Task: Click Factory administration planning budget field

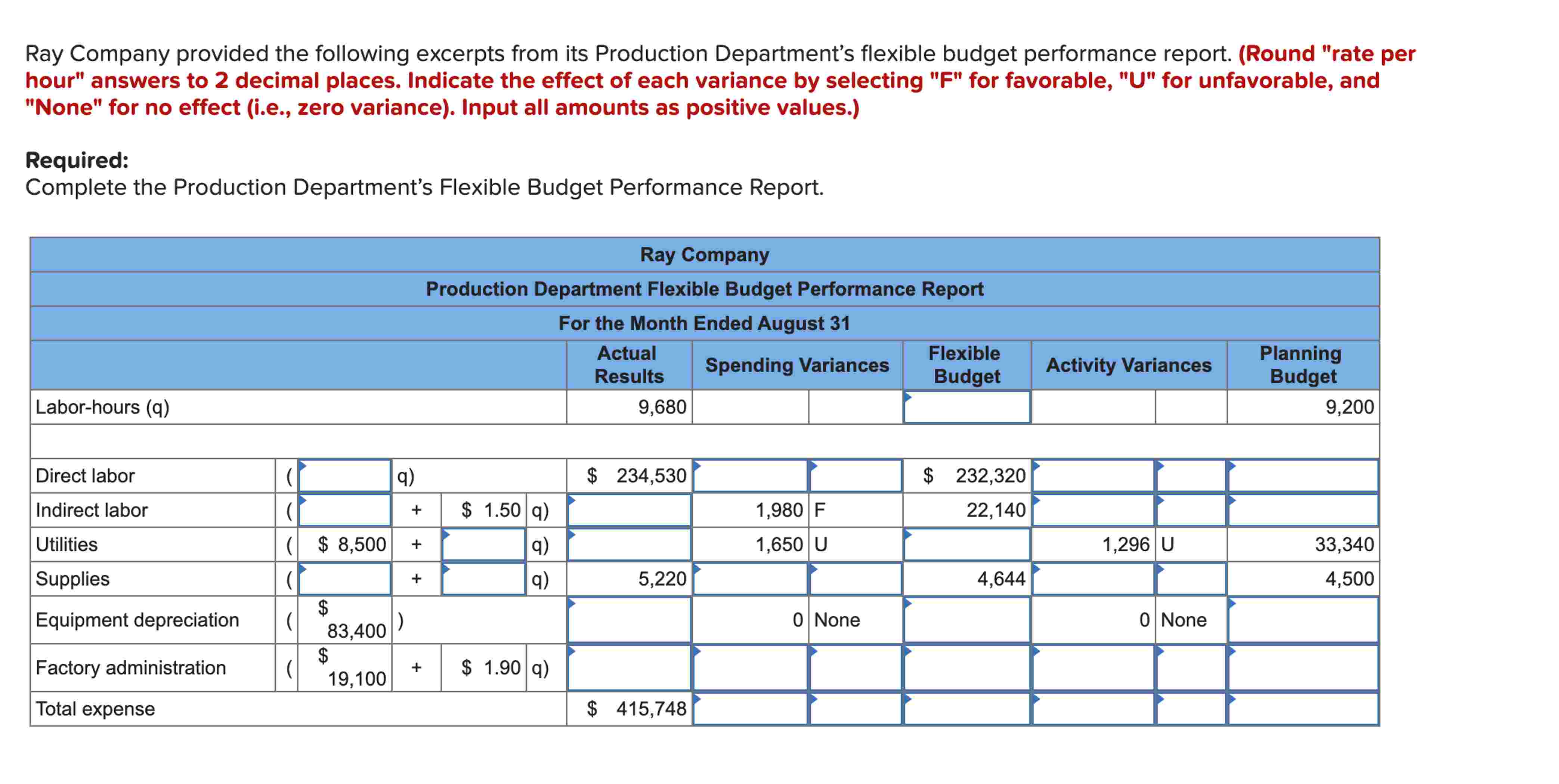Action: pos(1303,668)
